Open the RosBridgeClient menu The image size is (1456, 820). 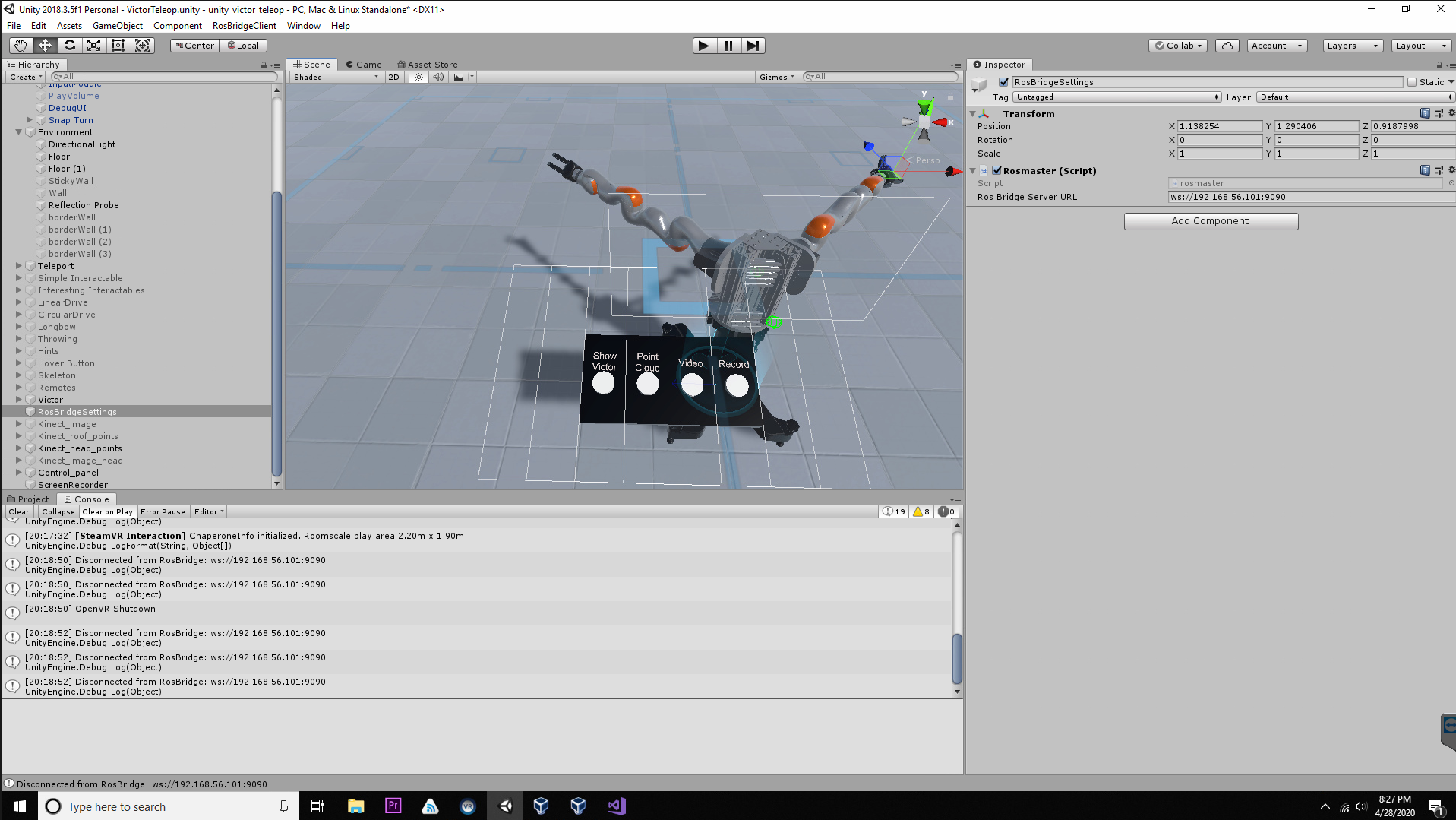[x=244, y=26]
